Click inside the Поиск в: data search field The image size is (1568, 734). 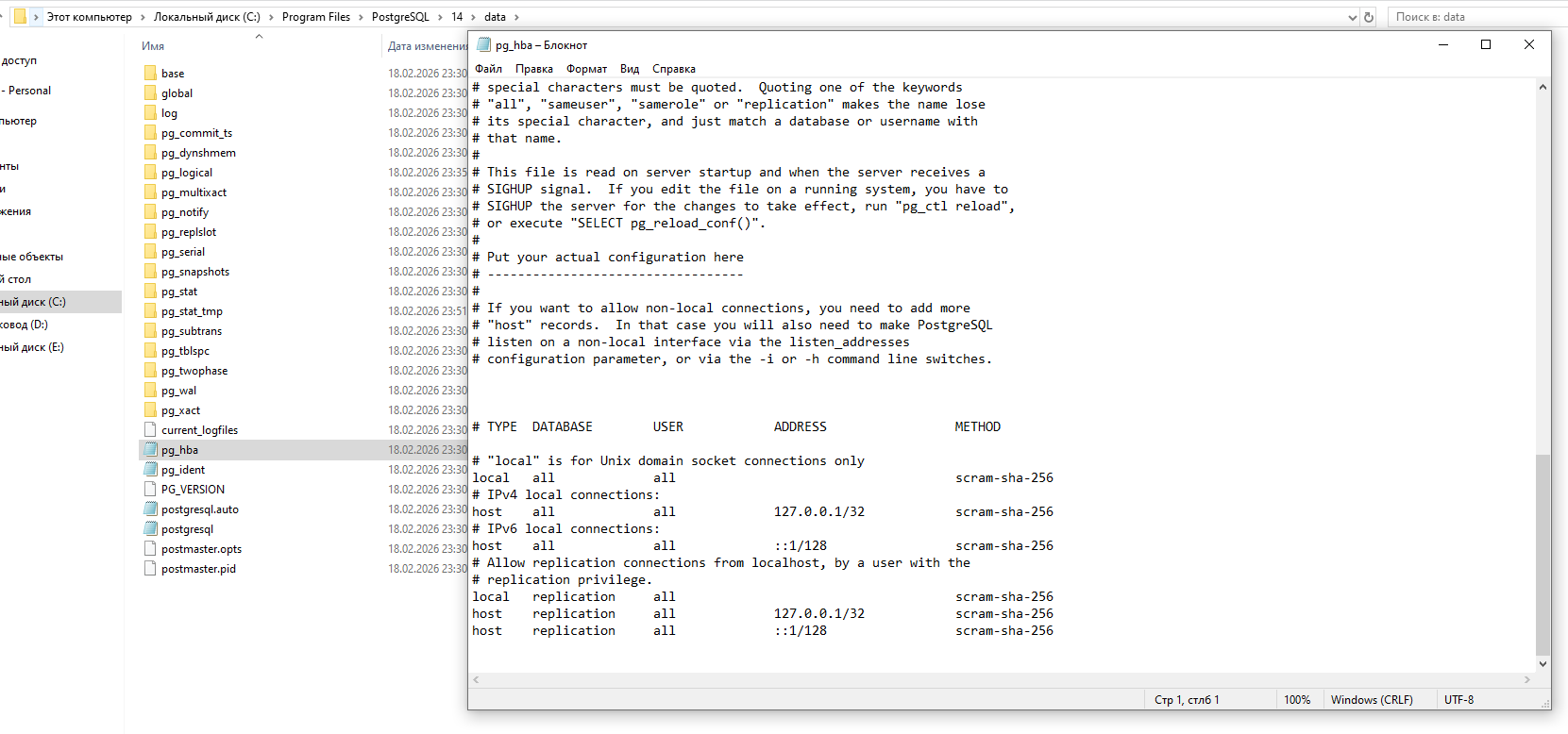pos(1473,17)
